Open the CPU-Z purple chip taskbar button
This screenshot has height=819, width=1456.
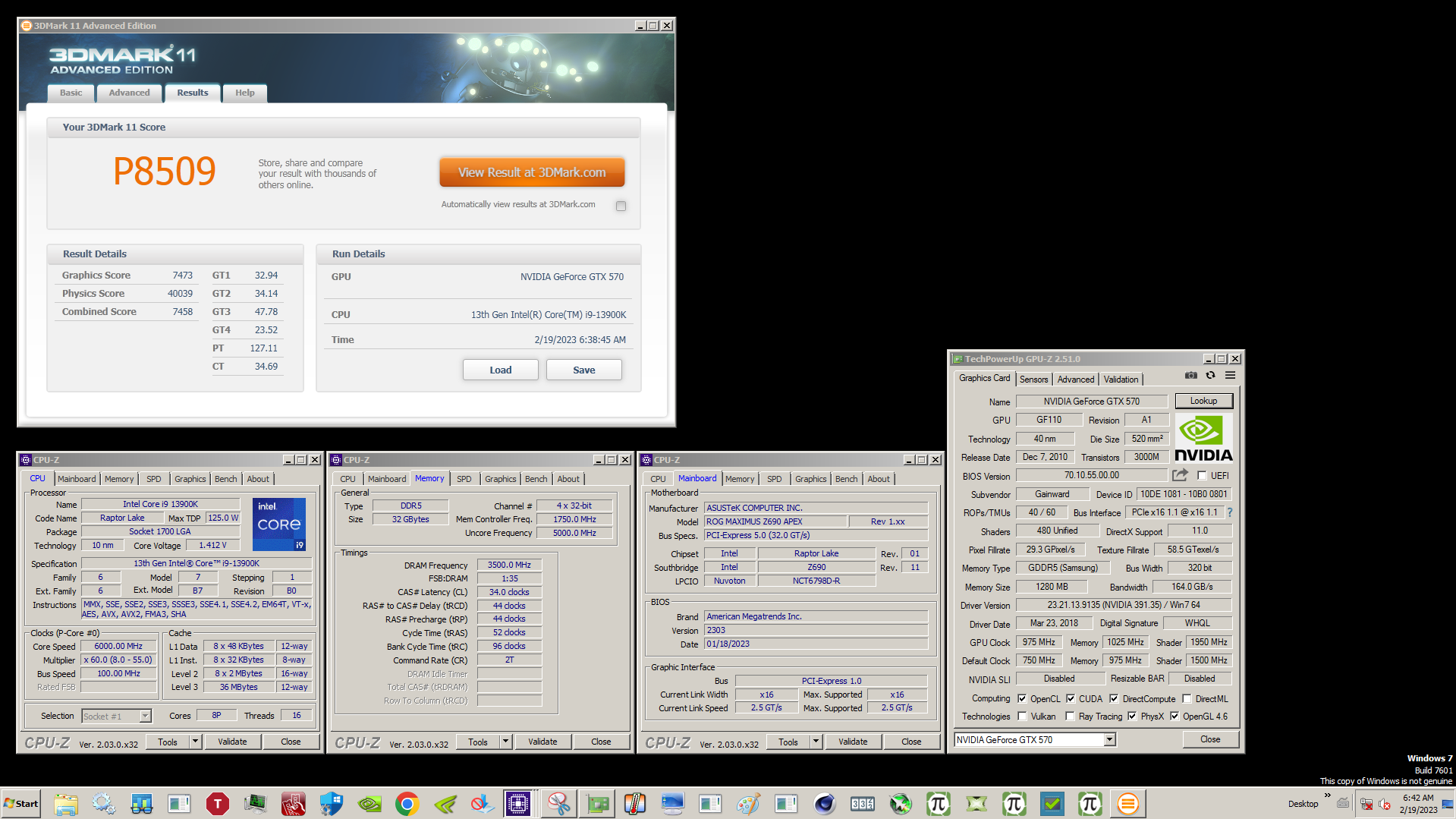[518, 803]
